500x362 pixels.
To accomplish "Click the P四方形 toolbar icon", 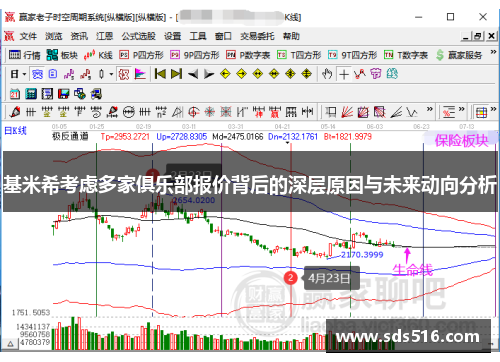I will [x=141, y=55].
